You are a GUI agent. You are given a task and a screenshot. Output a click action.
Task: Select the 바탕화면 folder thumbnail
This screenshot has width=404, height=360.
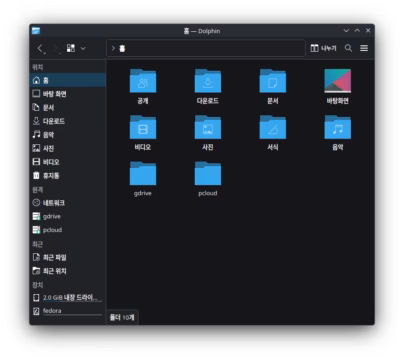pyautogui.click(x=338, y=81)
